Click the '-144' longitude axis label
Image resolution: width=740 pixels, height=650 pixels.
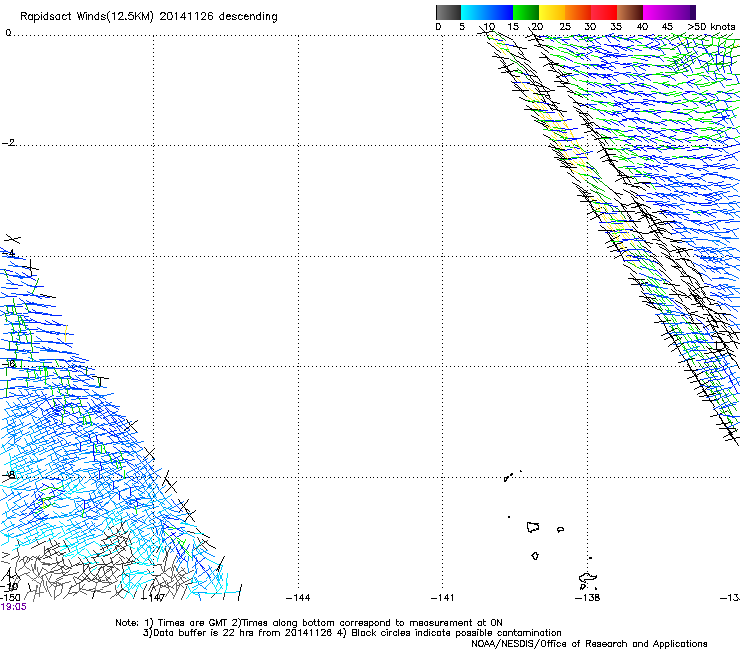298,598
